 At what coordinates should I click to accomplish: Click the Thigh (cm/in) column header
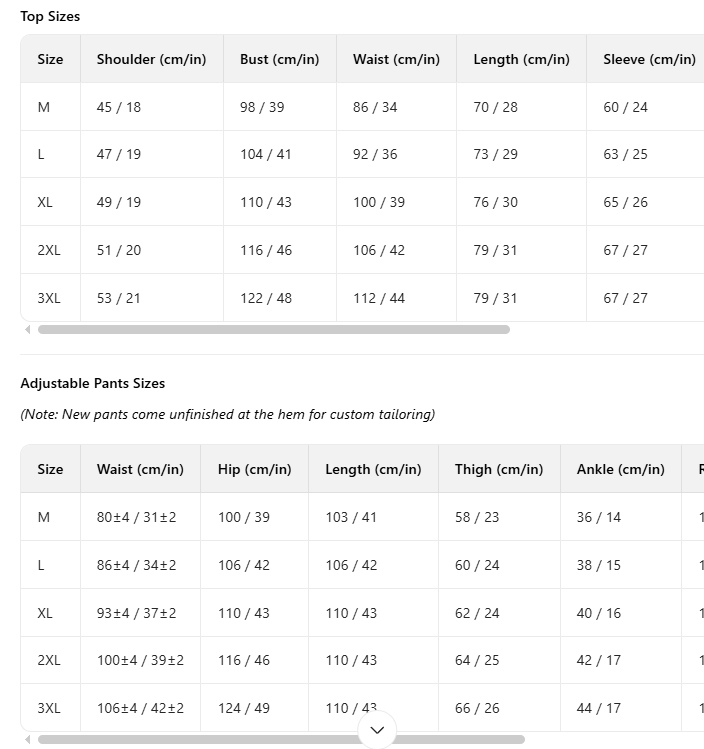[499, 469]
